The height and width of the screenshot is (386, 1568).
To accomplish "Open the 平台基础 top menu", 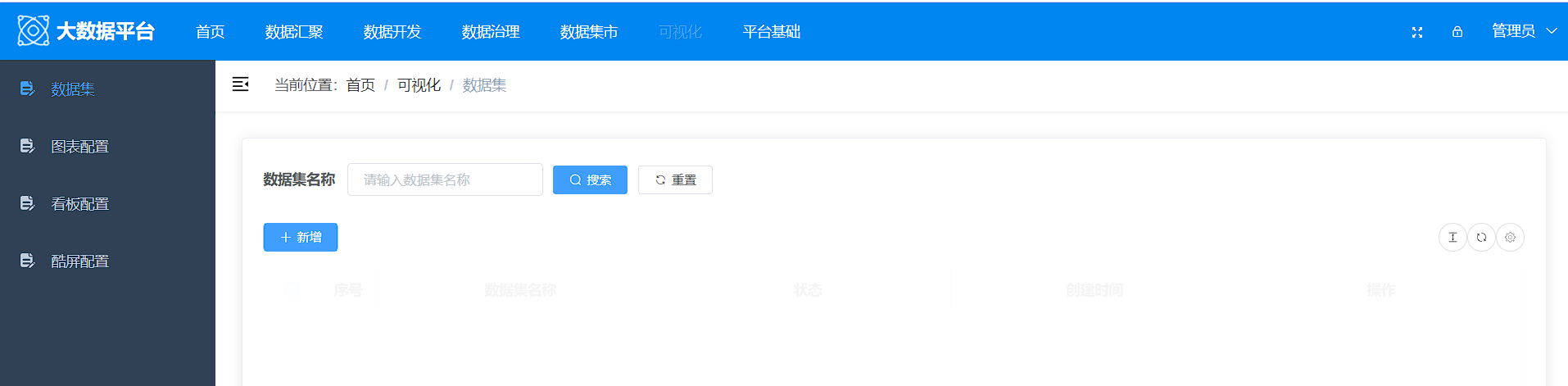I will [772, 31].
